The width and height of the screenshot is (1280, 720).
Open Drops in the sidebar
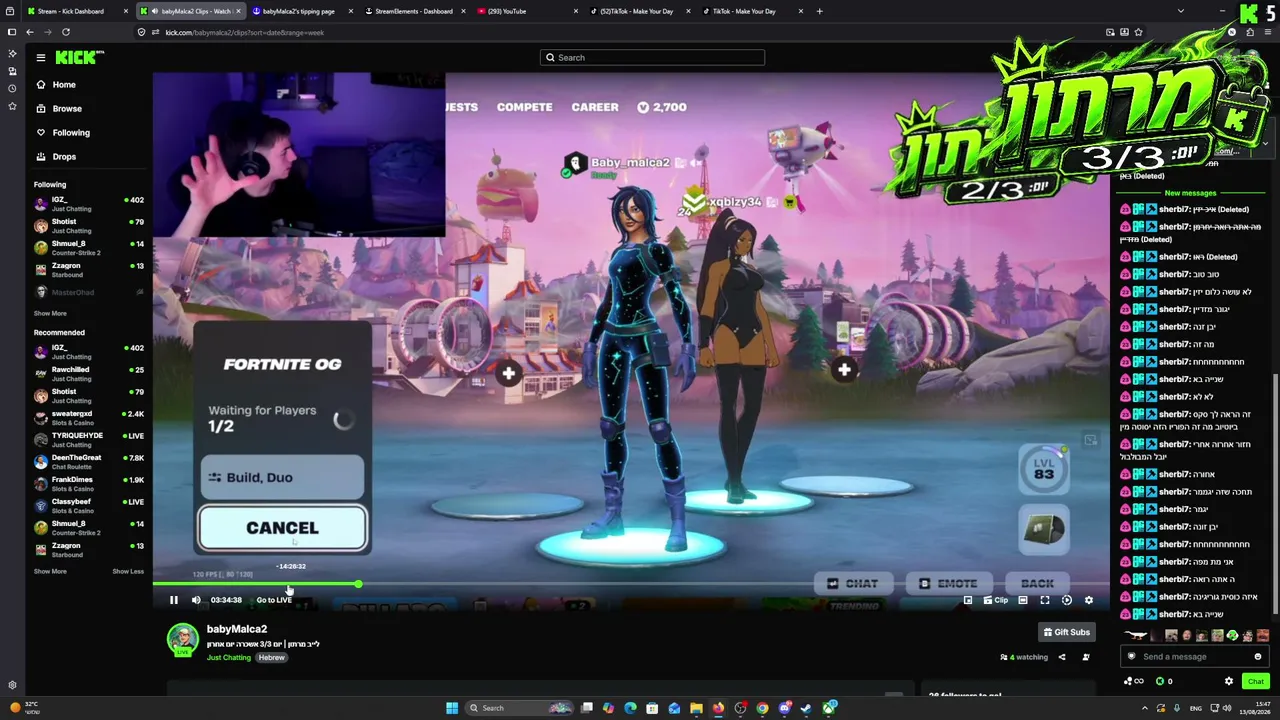tap(64, 157)
